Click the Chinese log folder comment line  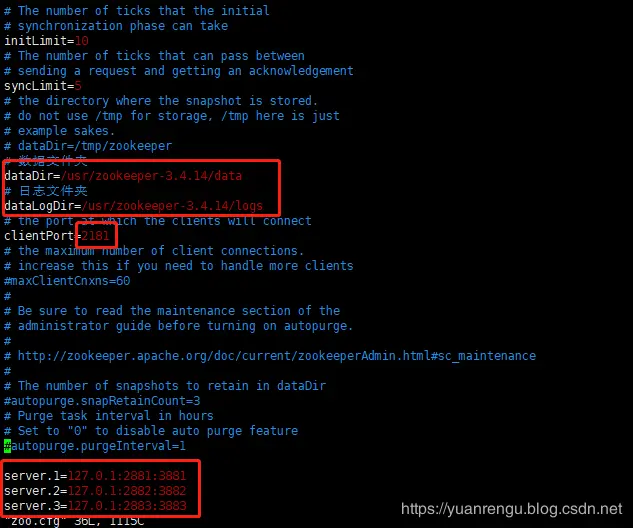tap(46, 191)
